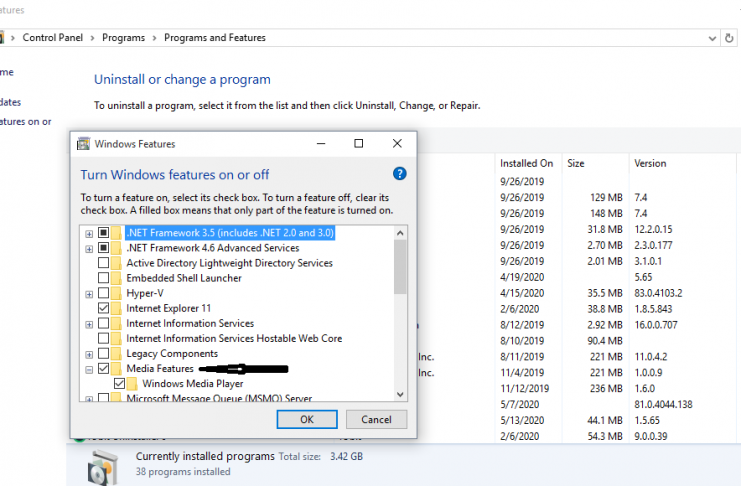Click the Windows Media Player folder icon
The image size is (741, 486).
tap(132, 383)
